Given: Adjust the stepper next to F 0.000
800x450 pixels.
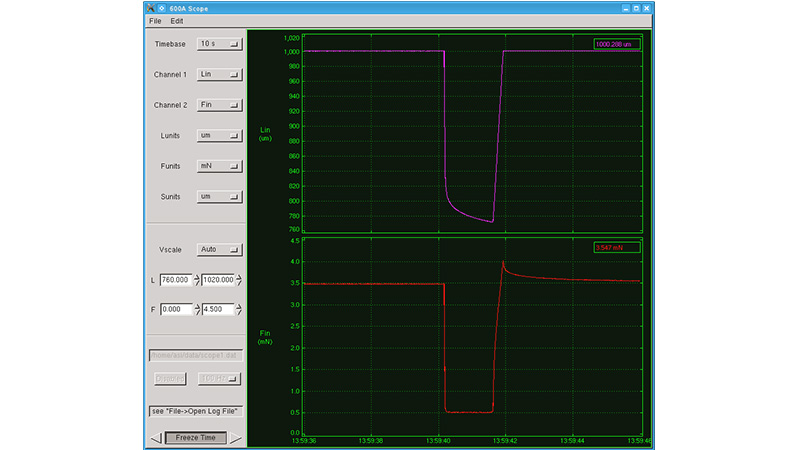Looking at the screenshot, I should [196, 309].
